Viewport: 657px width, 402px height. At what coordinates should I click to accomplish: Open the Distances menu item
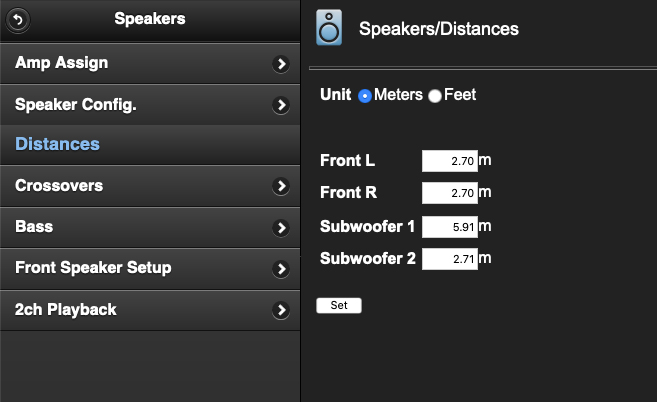point(58,144)
